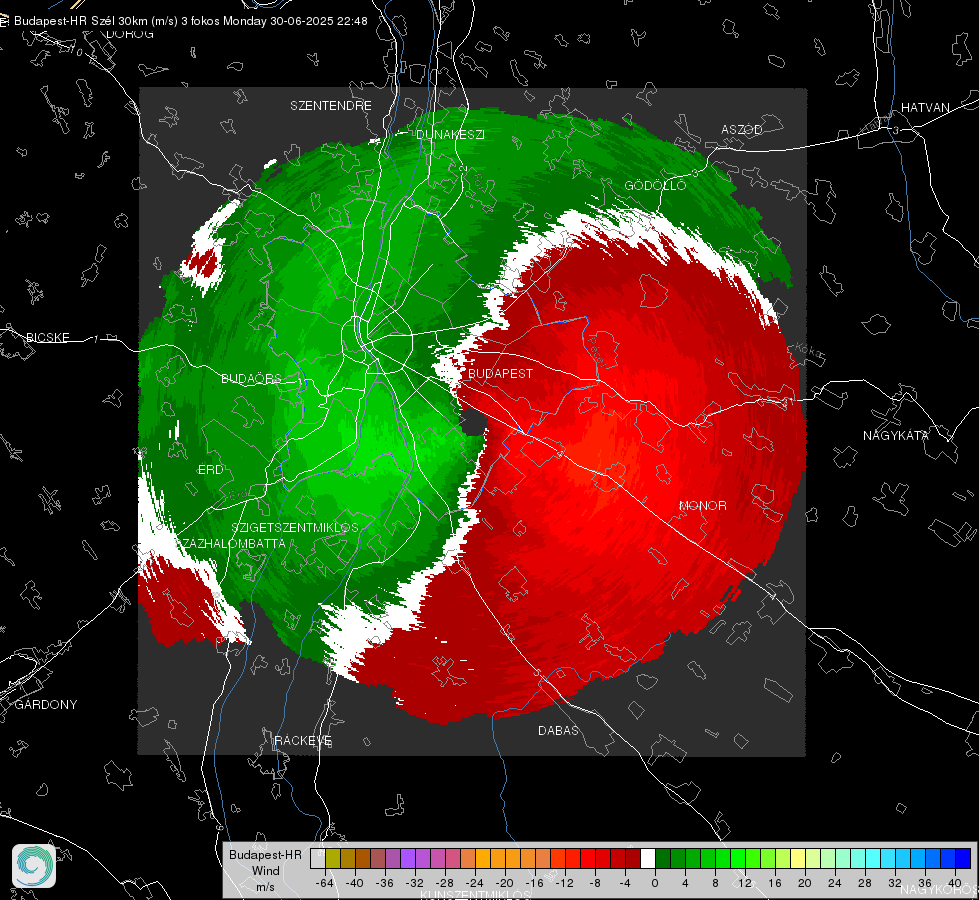Click the -24 value on the legend scale

pos(475,883)
